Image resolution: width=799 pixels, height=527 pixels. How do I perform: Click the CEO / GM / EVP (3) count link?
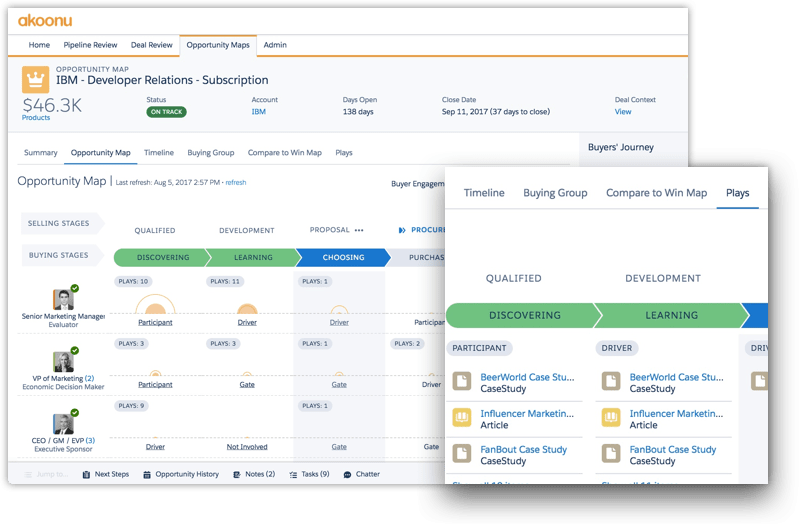click(90, 441)
